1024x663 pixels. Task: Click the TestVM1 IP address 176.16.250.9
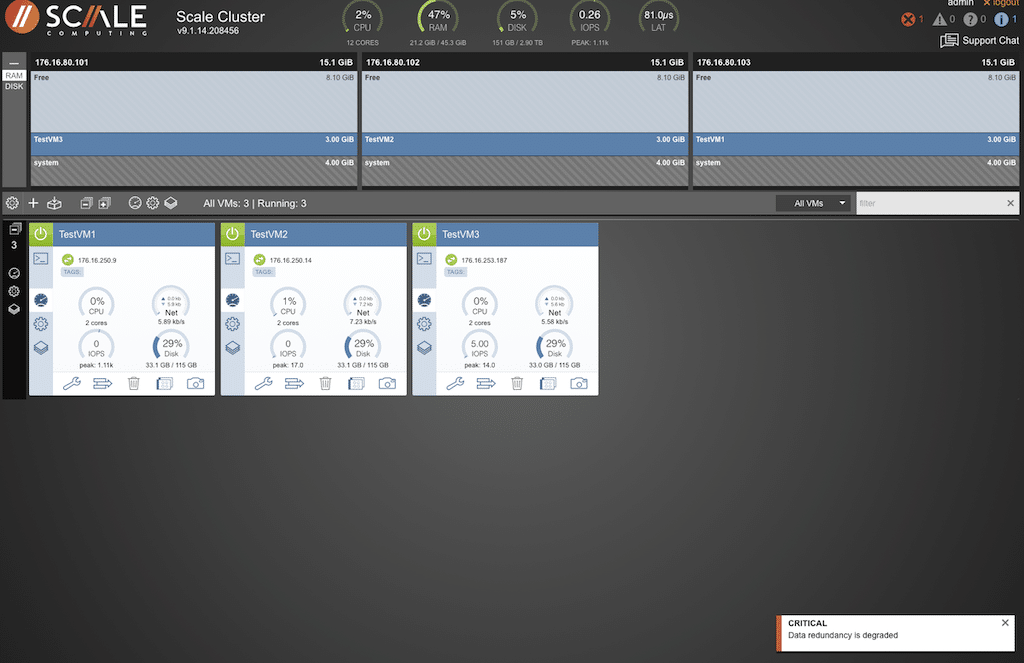pyautogui.click(x=97, y=260)
